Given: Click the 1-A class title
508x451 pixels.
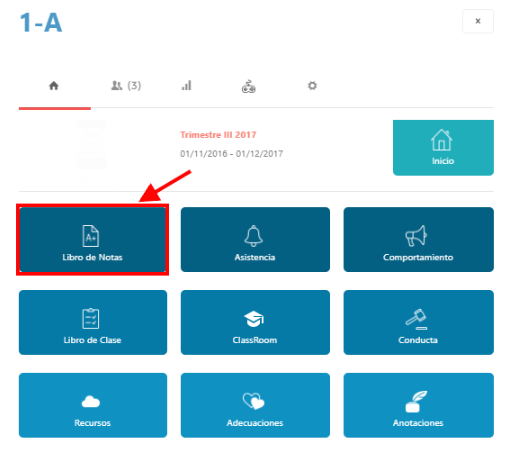Looking at the screenshot, I should [41, 23].
